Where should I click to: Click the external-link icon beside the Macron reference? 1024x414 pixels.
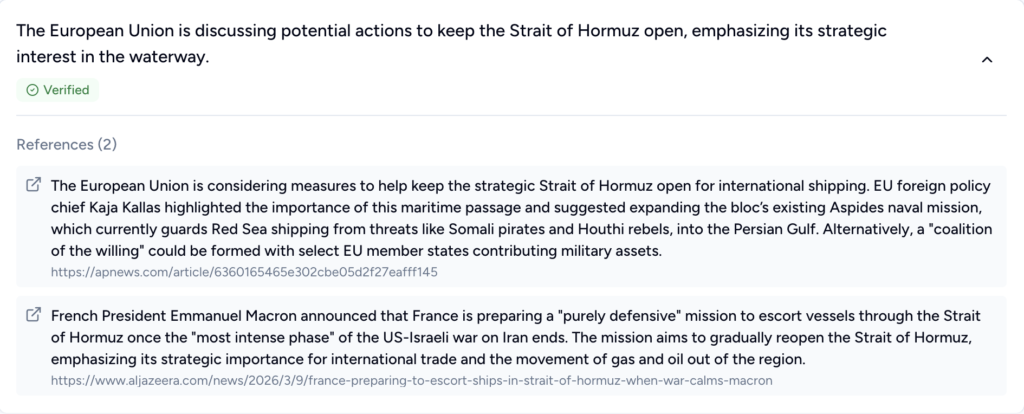pyautogui.click(x=33, y=315)
